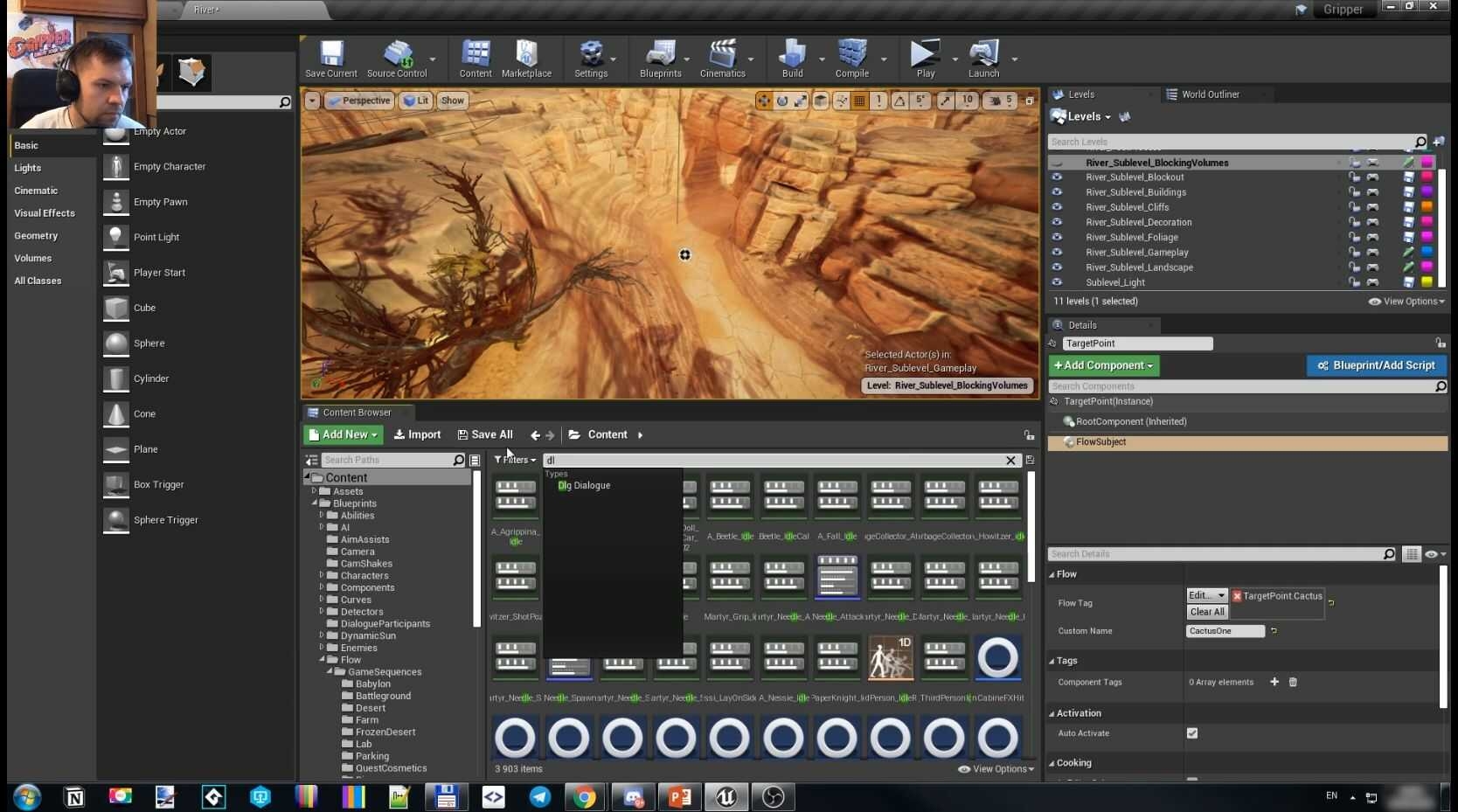
Task: Click the Clear All flow tags button
Action: point(1207,612)
